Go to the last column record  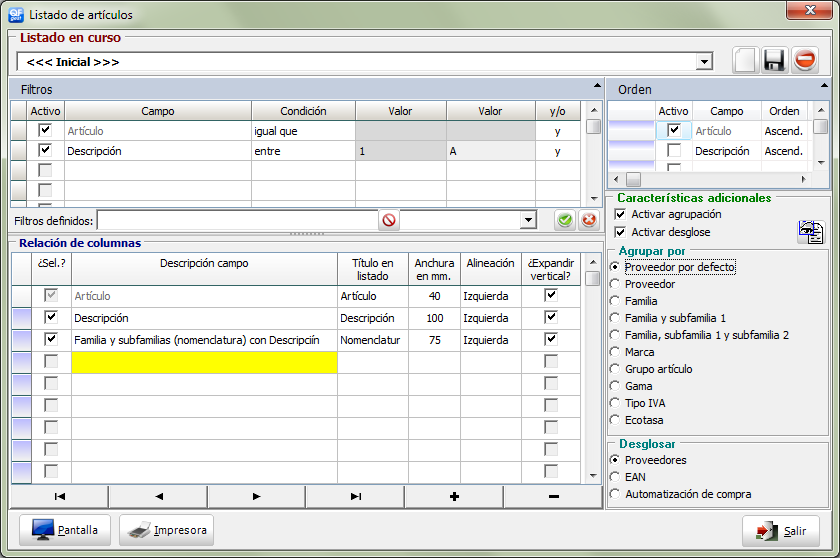[356, 496]
